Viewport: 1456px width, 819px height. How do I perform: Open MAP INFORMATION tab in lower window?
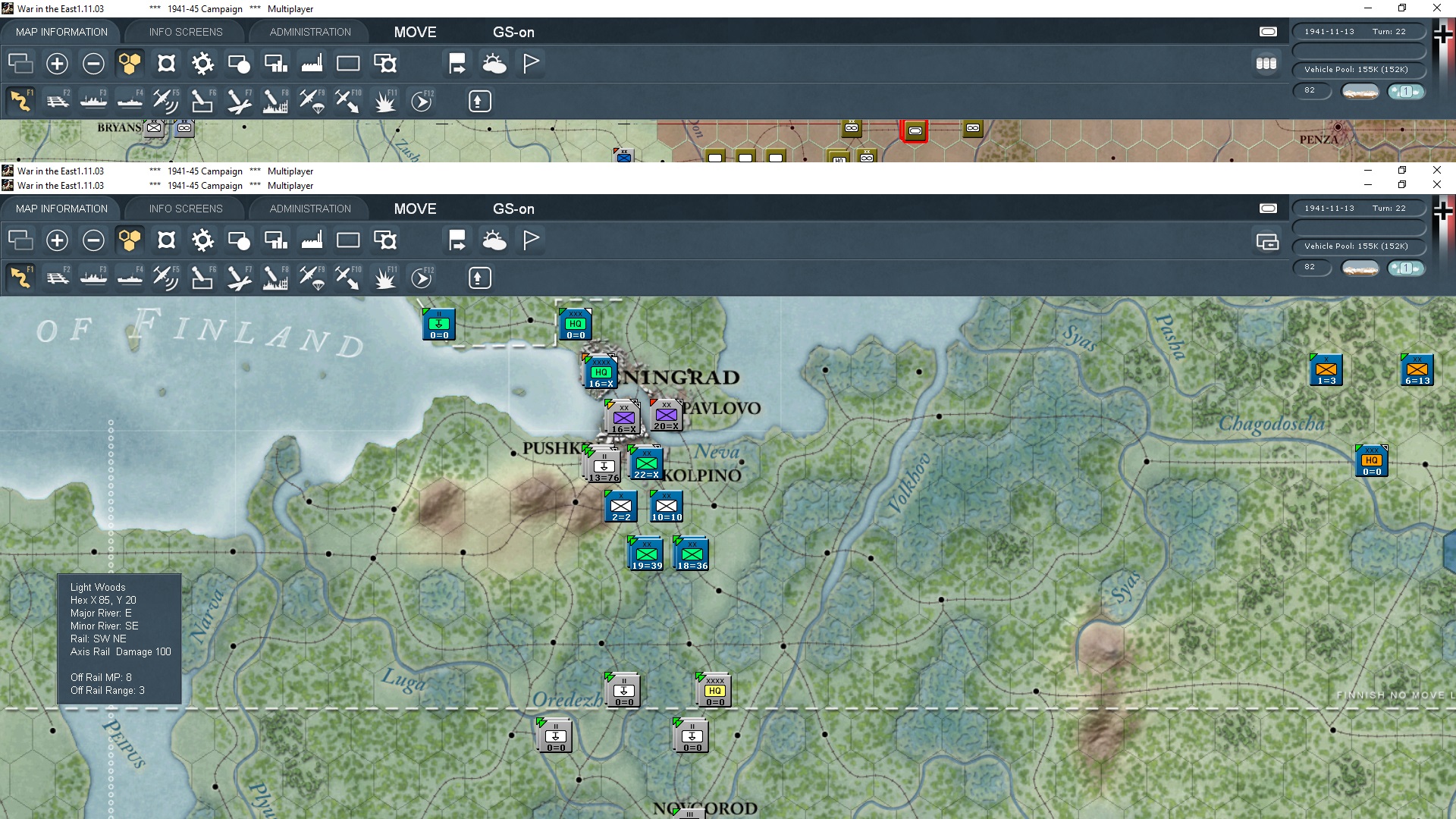61,209
